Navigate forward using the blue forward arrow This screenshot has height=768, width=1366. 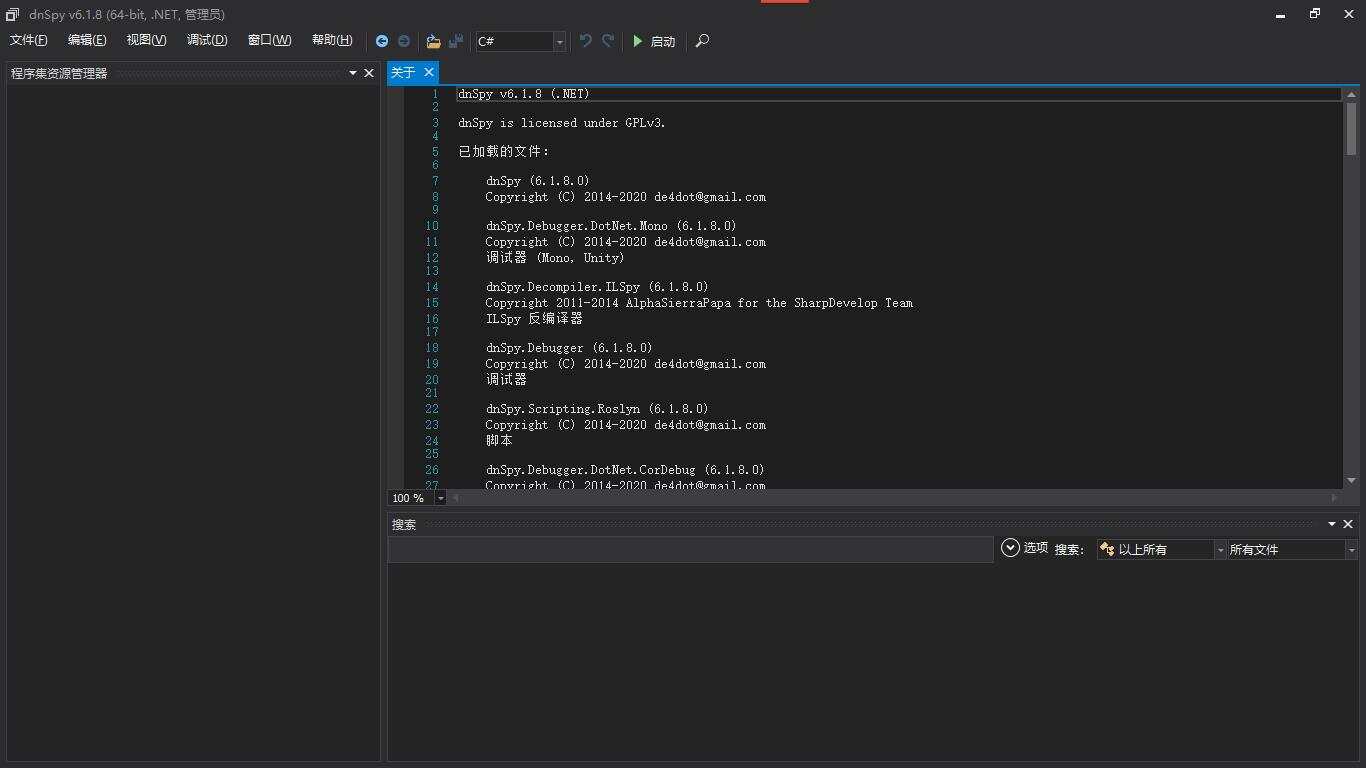pos(404,41)
